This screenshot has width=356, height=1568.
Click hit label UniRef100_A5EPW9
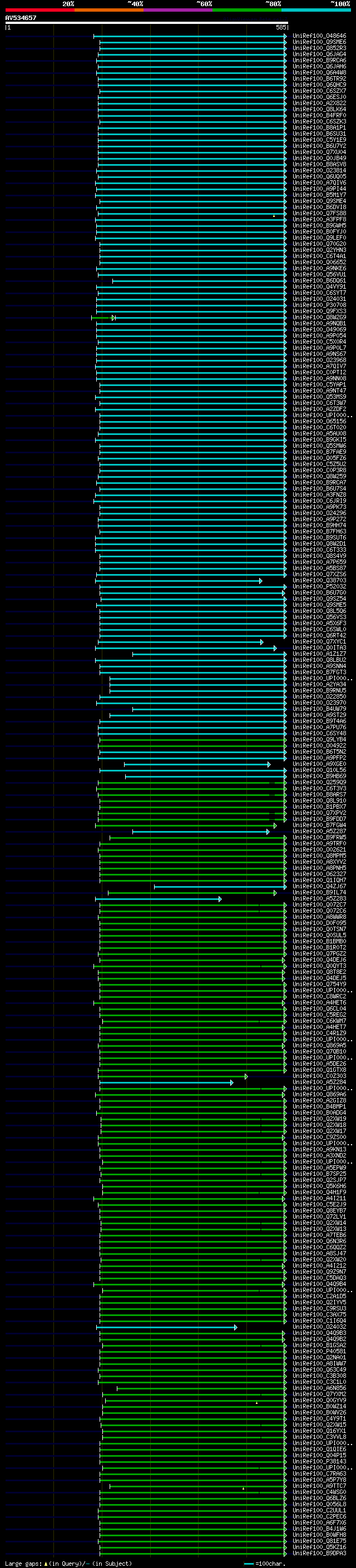tap(319, 1168)
